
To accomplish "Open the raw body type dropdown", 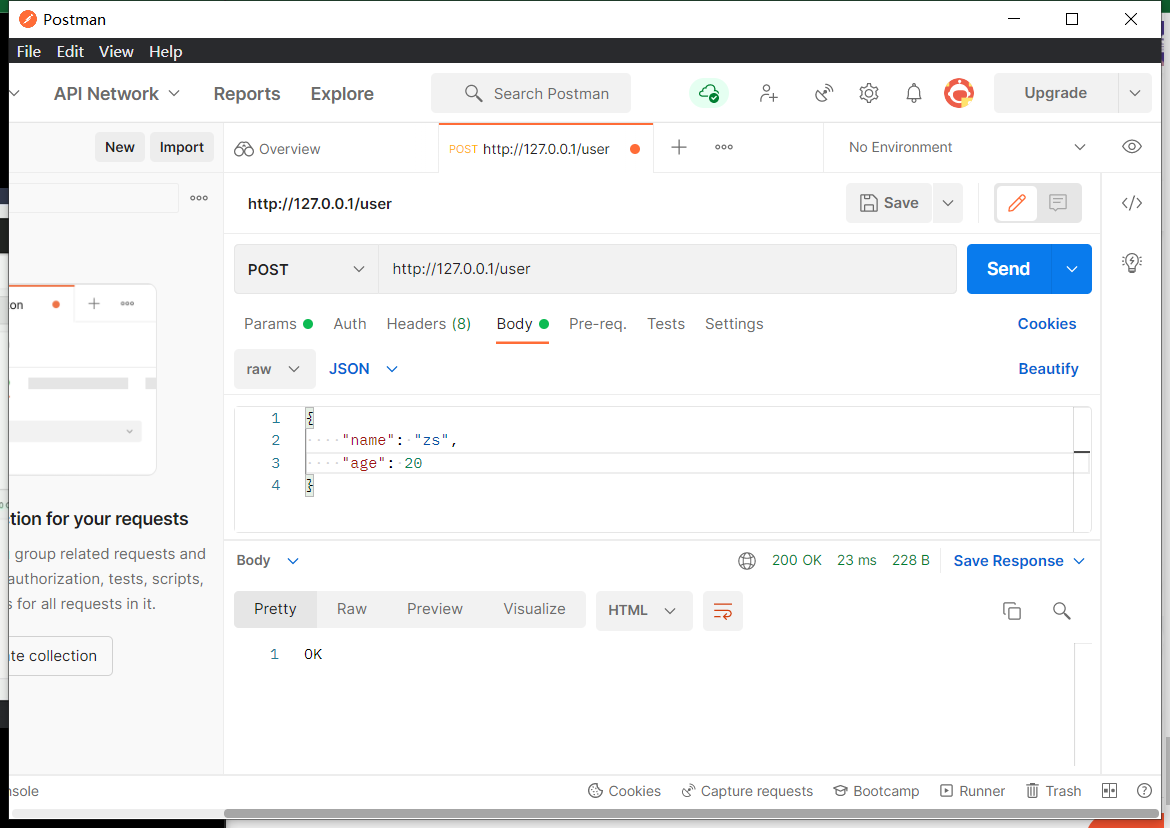I will point(274,369).
